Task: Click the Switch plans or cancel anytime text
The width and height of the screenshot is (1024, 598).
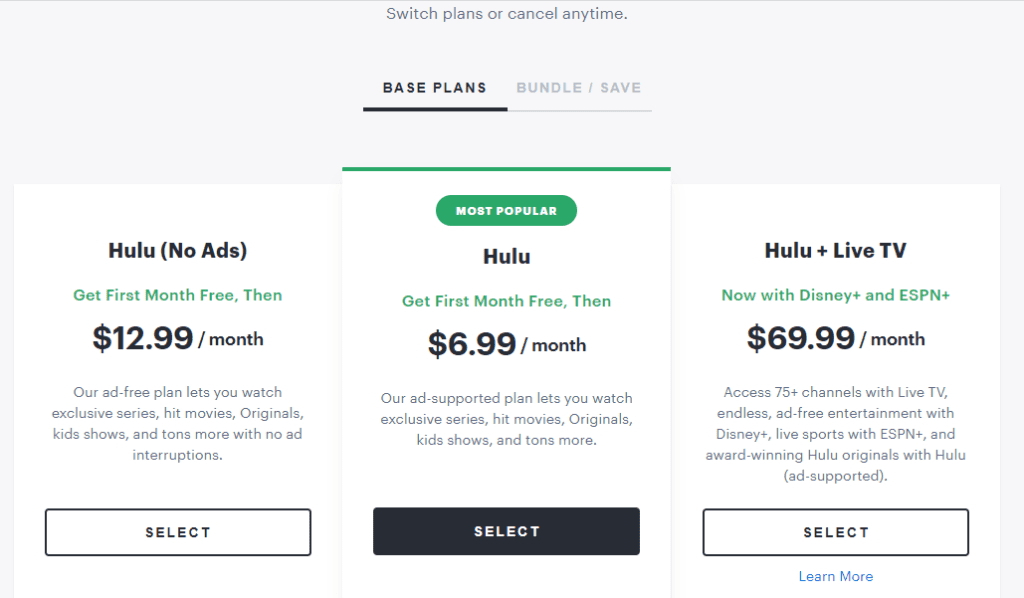Action: pyautogui.click(x=506, y=15)
